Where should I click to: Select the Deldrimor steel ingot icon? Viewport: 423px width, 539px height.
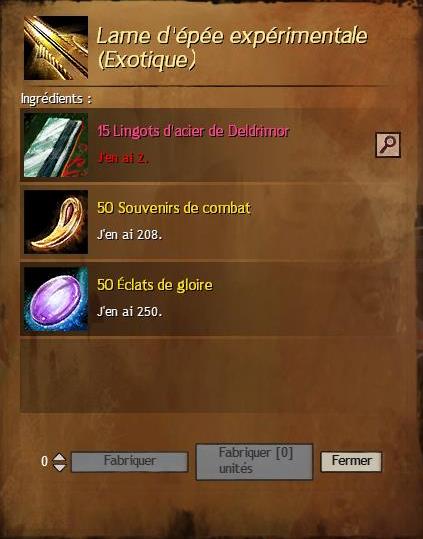tap(56, 145)
